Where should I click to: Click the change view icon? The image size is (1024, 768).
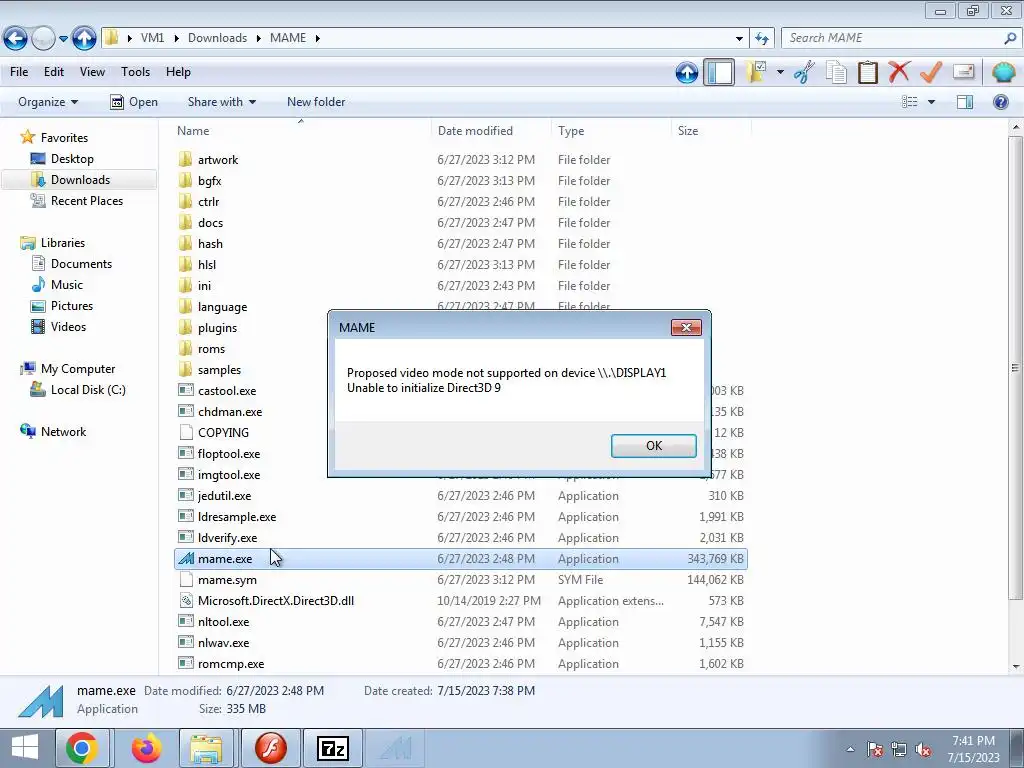(x=910, y=102)
